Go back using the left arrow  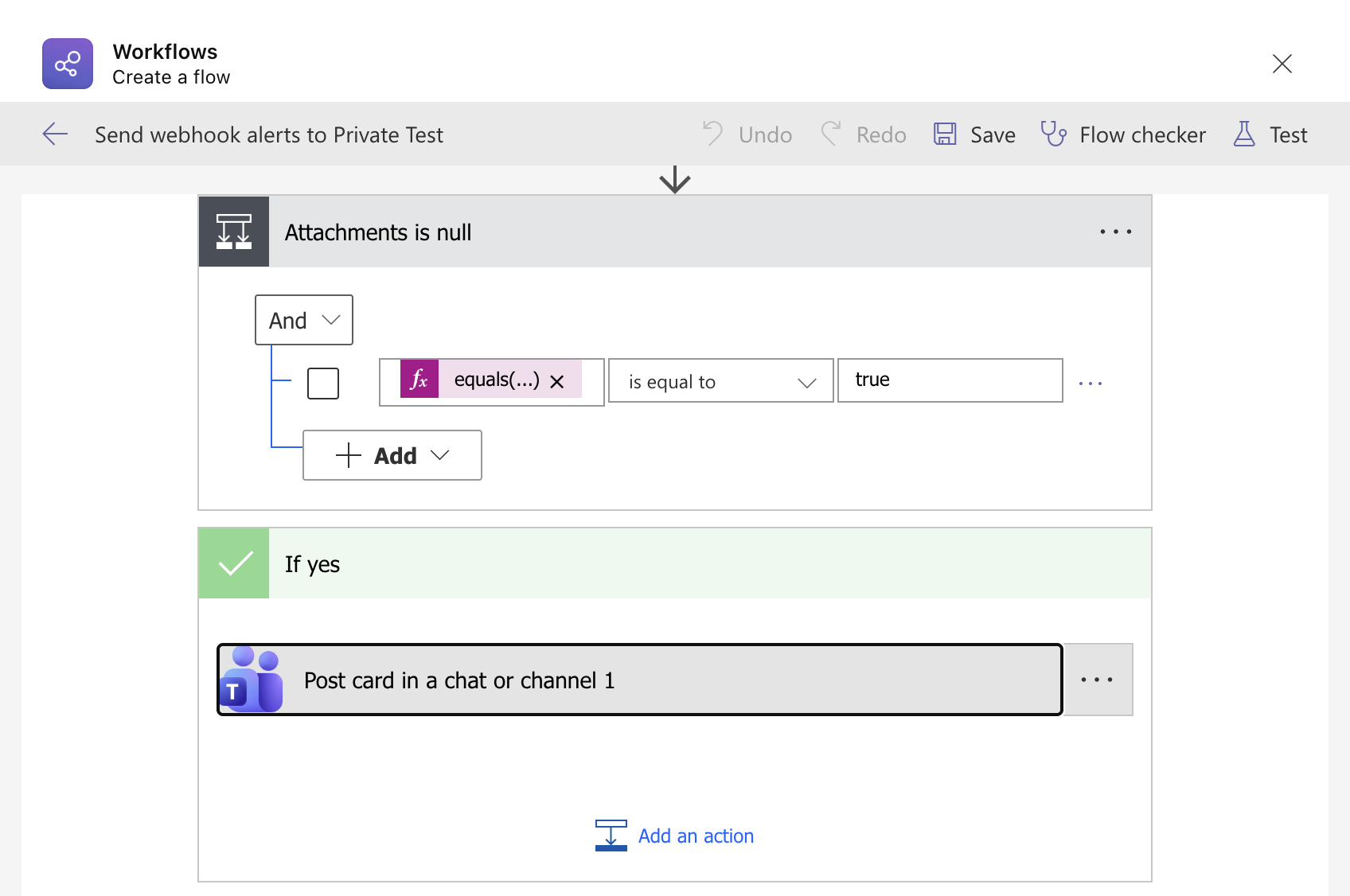pyautogui.click(x=55, y=134)
